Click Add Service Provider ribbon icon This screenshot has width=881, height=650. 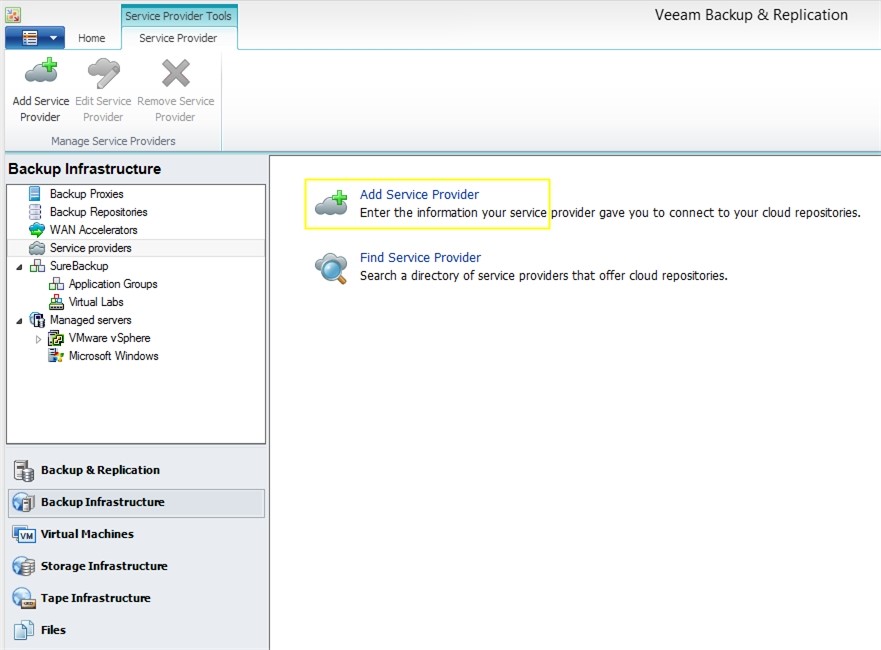pos(41,72)
